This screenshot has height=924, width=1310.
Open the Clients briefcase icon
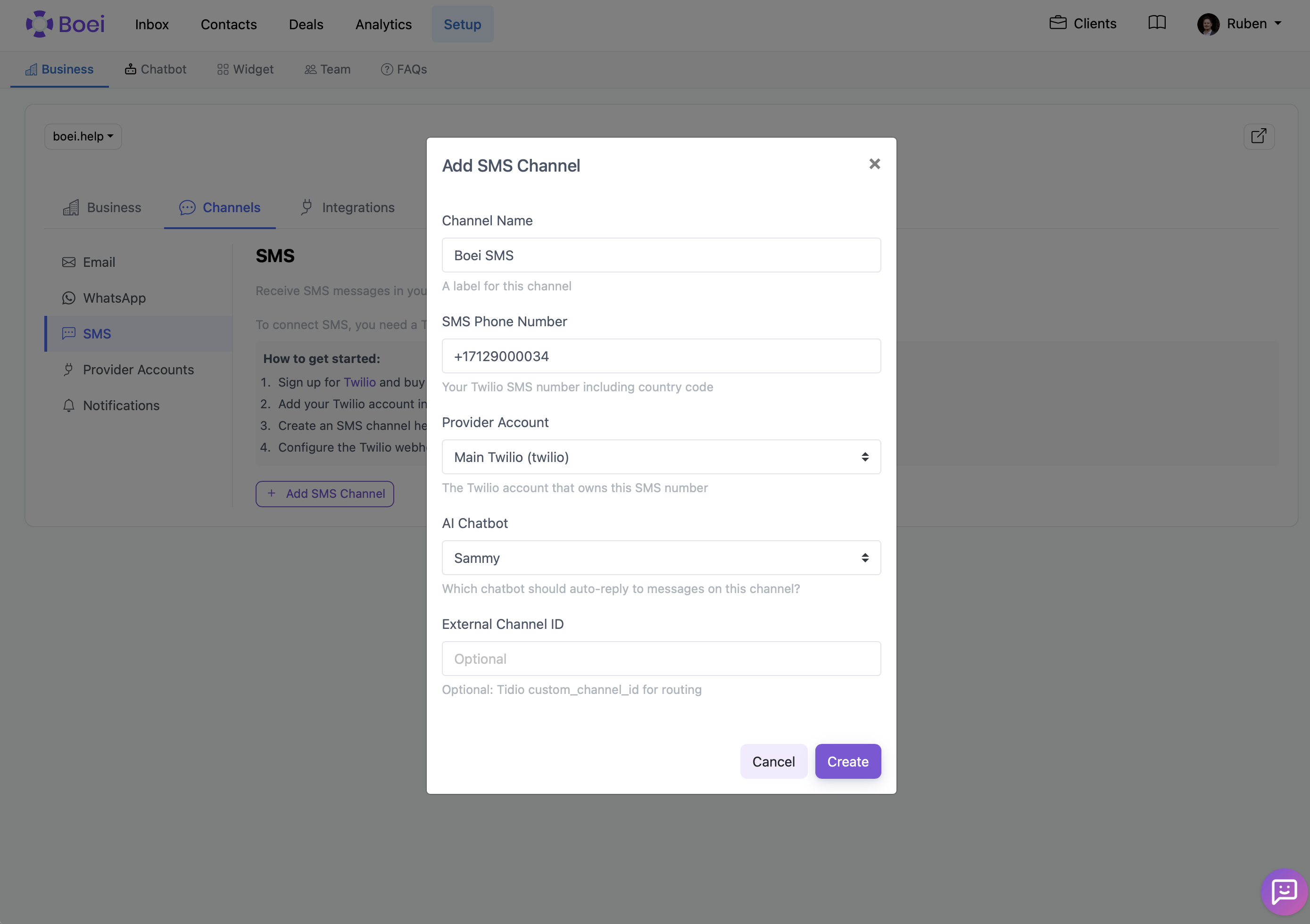1058,23
